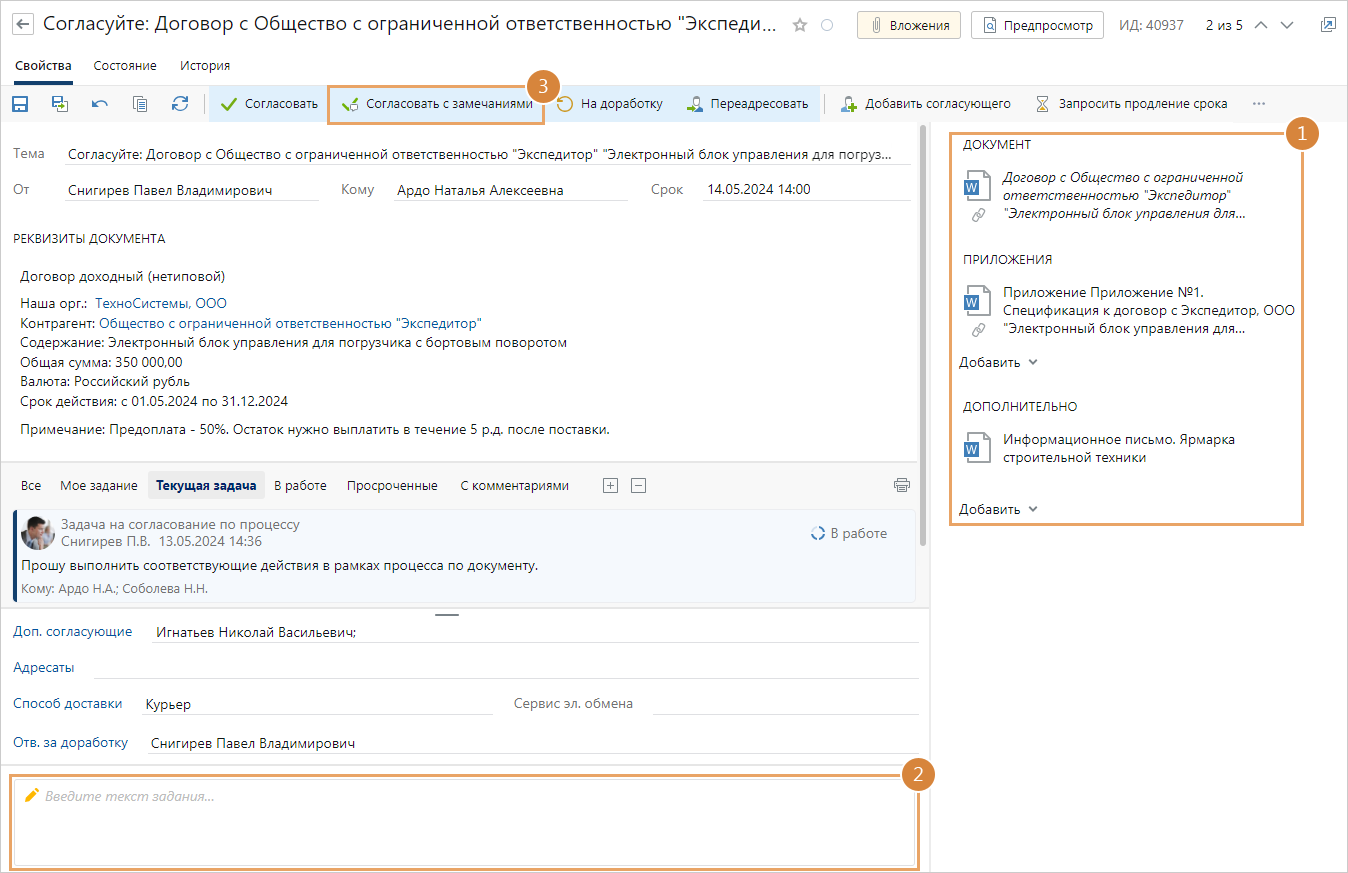Switch to the Состояние tab
The height and width of the screenshot is (873, 1348).
125,66
